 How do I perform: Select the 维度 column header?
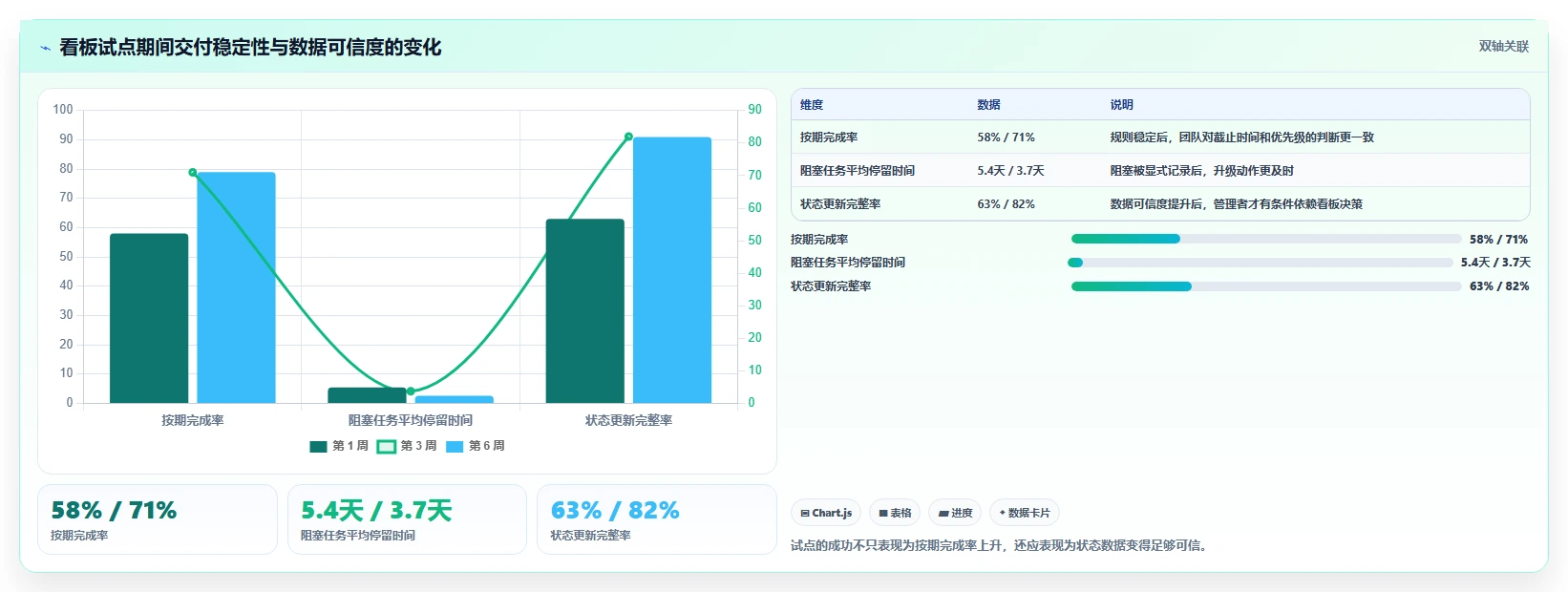point(812,105)
